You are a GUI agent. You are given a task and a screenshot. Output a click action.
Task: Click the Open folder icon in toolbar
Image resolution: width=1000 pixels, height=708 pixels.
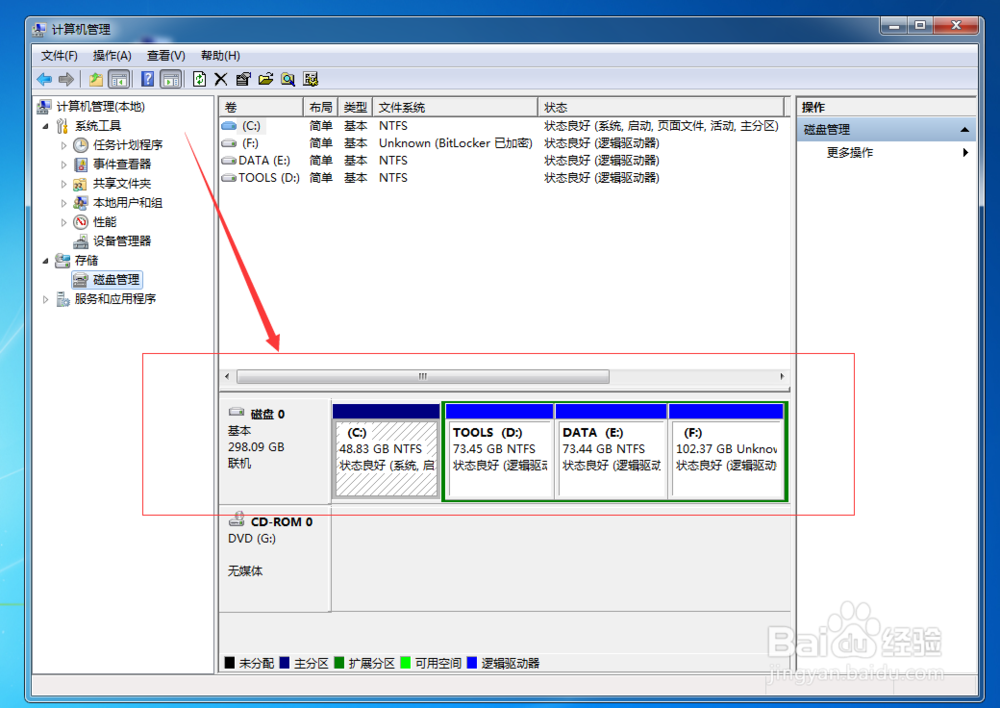coord(266,79)
